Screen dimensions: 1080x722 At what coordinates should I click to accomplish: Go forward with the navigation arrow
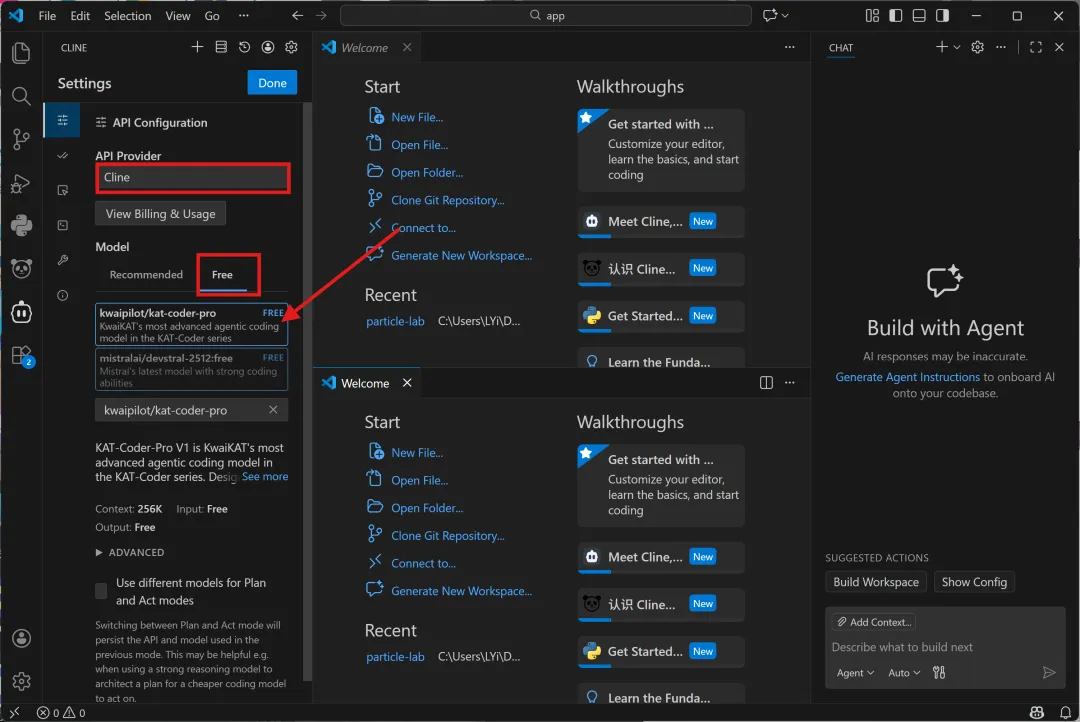(321, 15)
